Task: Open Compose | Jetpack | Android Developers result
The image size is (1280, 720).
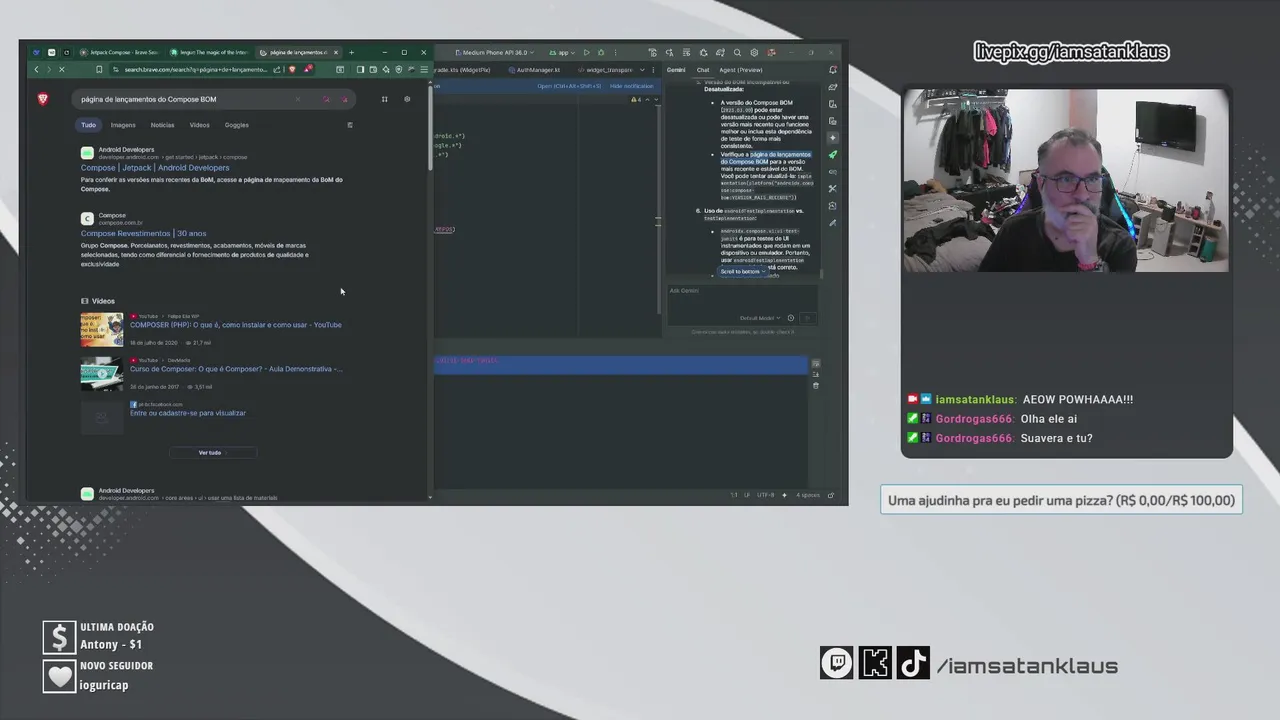Action: tap(155, 168)
